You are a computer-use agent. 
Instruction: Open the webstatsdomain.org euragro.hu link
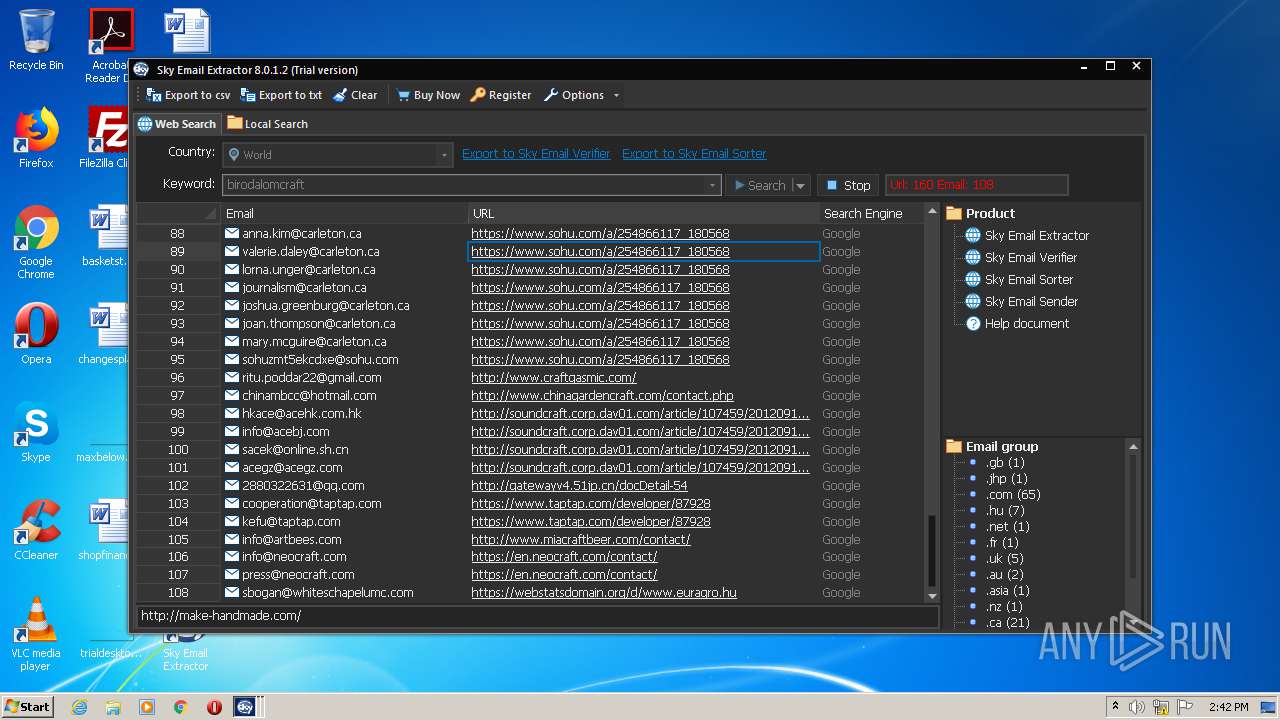(604, 593)
